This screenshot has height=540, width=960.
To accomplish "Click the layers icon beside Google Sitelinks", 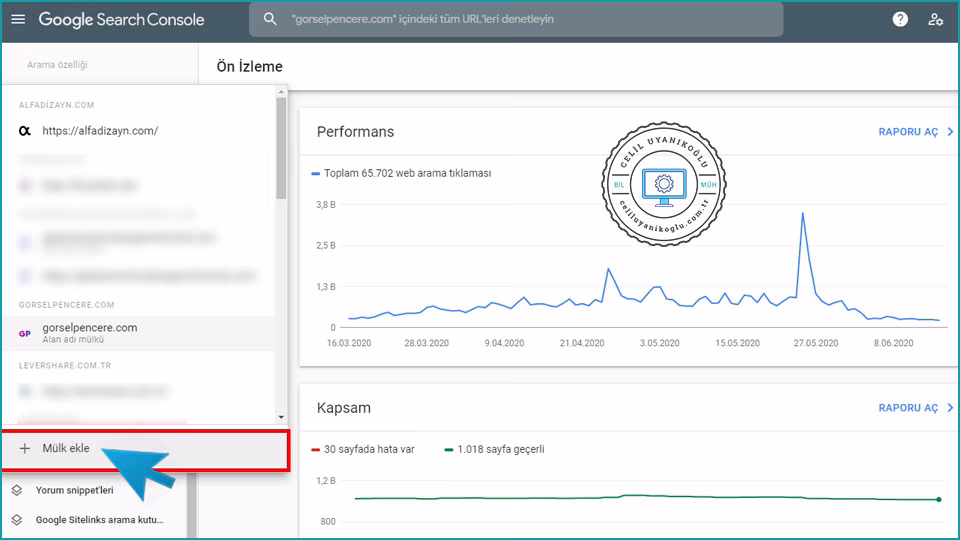I will pos(17,520).
